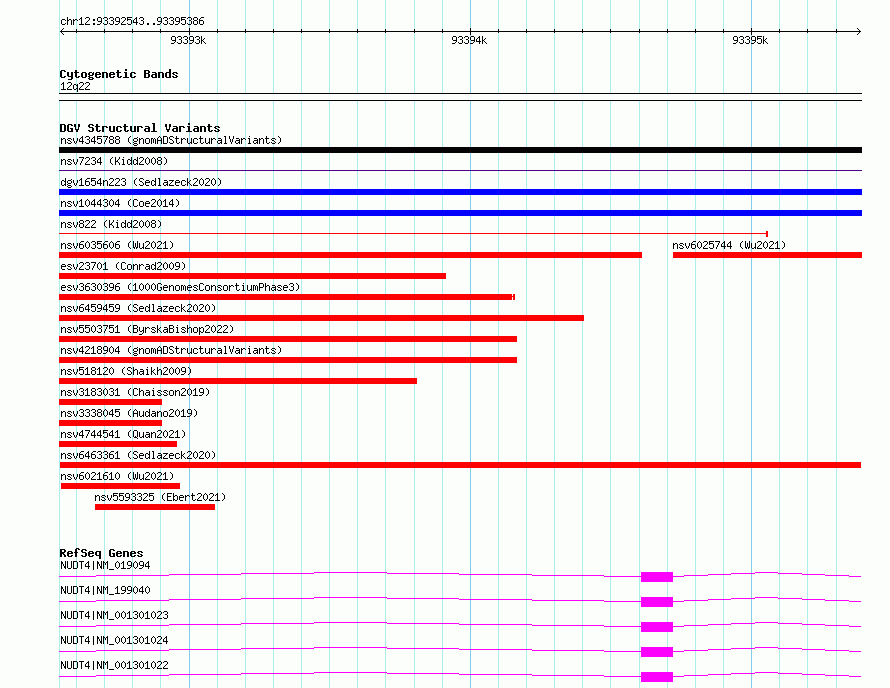890x688 pixels.
Task: Open nsv822 (Kidd2008) label
Action: click(x=111, y=224)
